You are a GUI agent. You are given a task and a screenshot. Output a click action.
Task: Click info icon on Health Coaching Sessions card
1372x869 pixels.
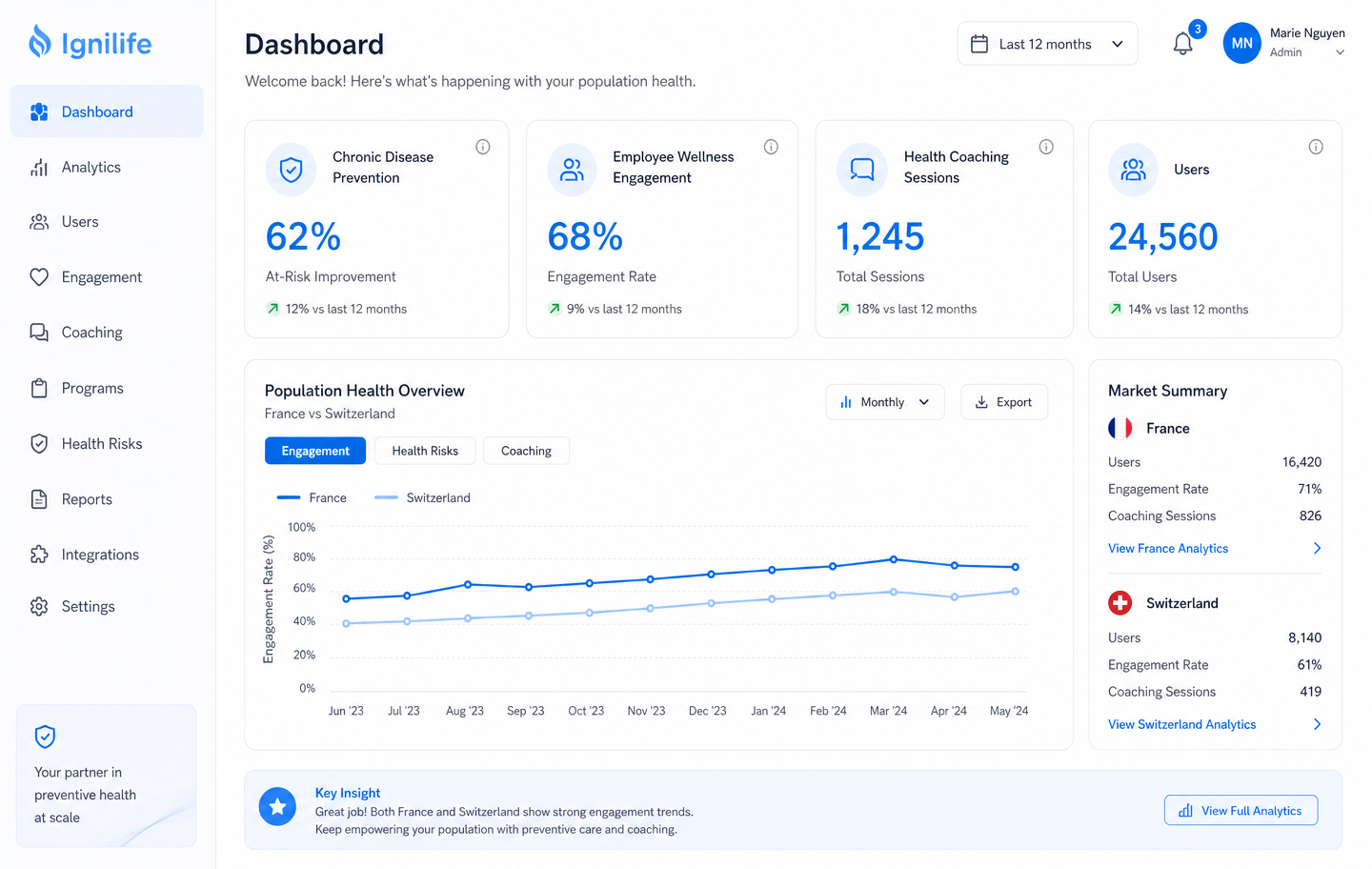pyautogui.click(x=1046, y=147)
